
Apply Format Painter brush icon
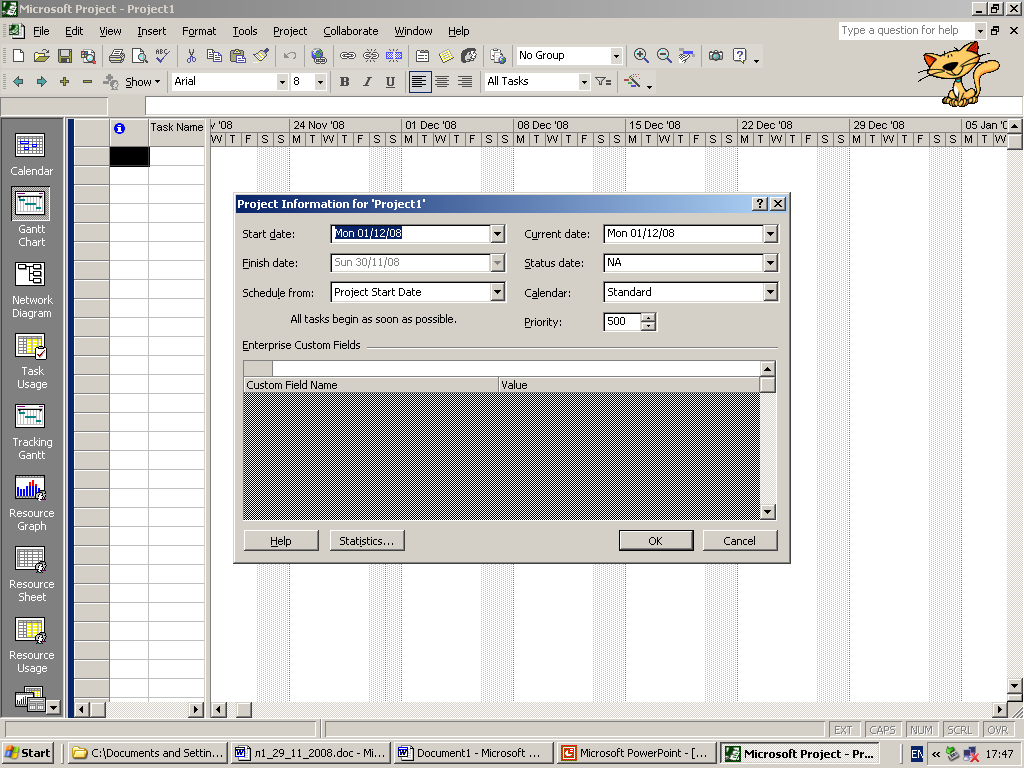(x=261, y=56)
